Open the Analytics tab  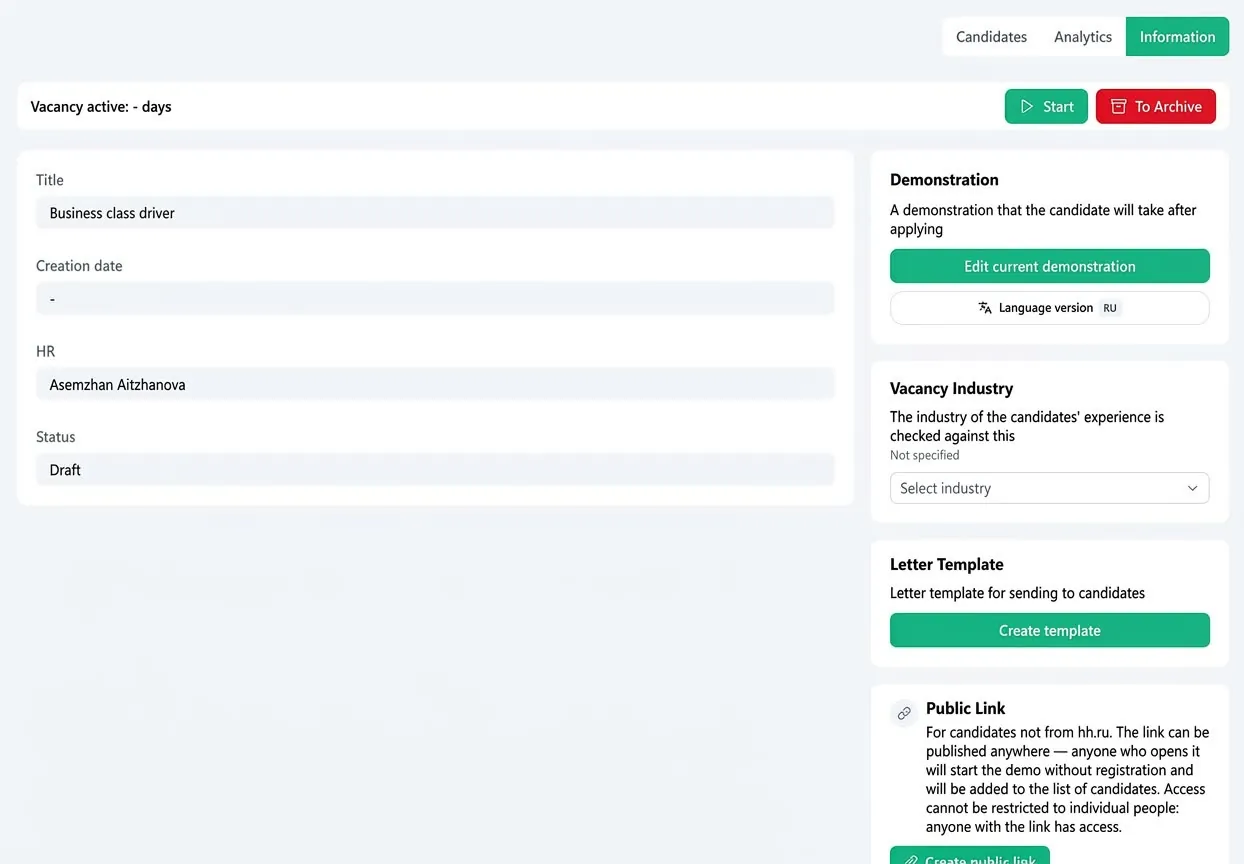point(1083,37)
